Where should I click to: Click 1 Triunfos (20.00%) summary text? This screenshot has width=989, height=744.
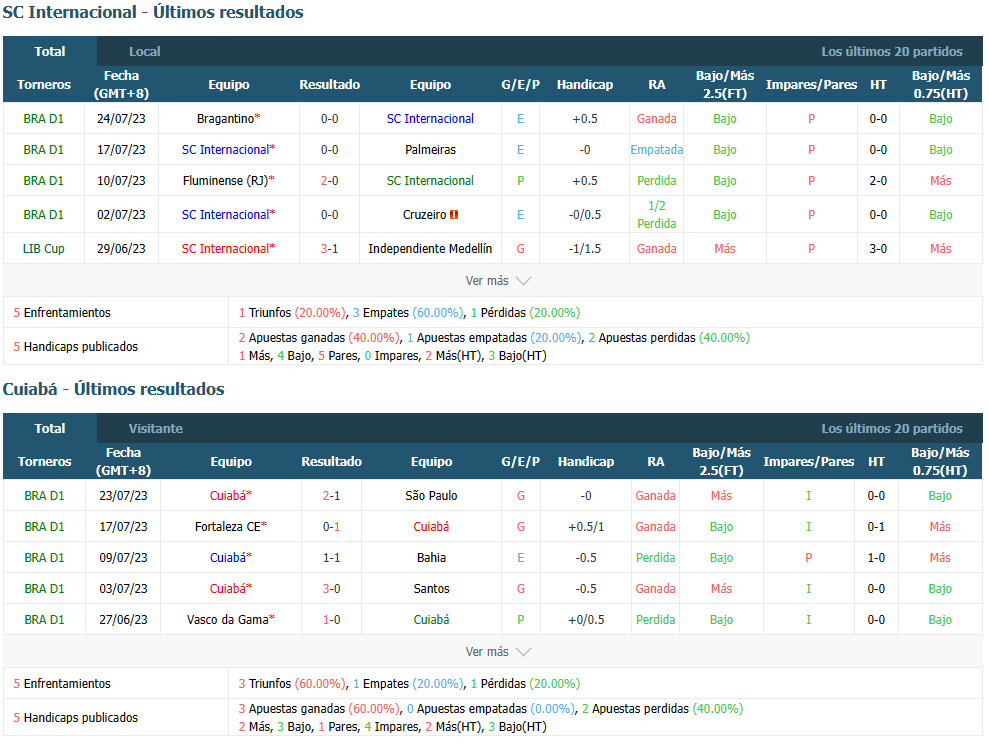tap(292, 313)
